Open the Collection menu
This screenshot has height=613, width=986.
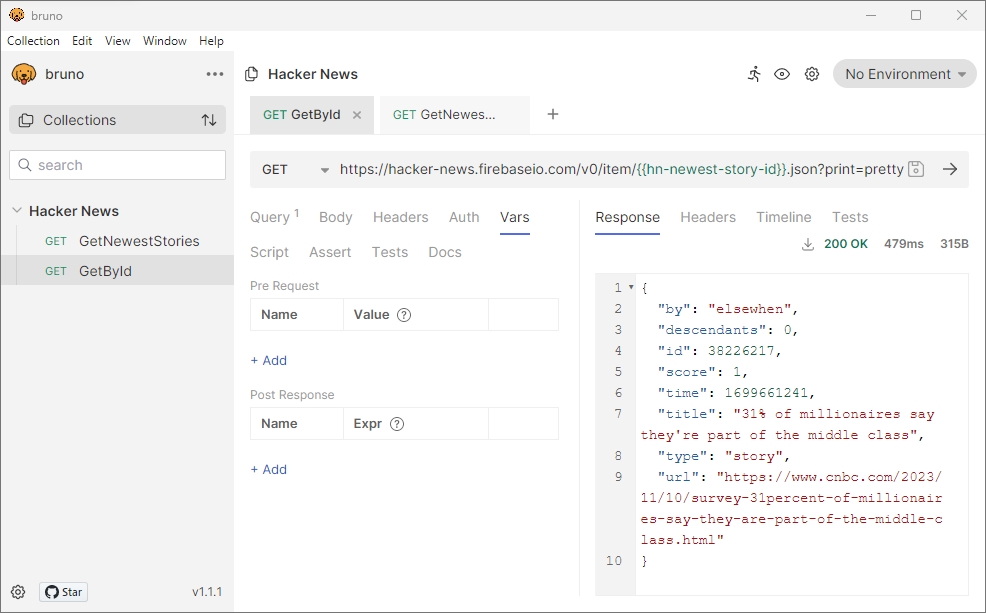coord(33,41)
